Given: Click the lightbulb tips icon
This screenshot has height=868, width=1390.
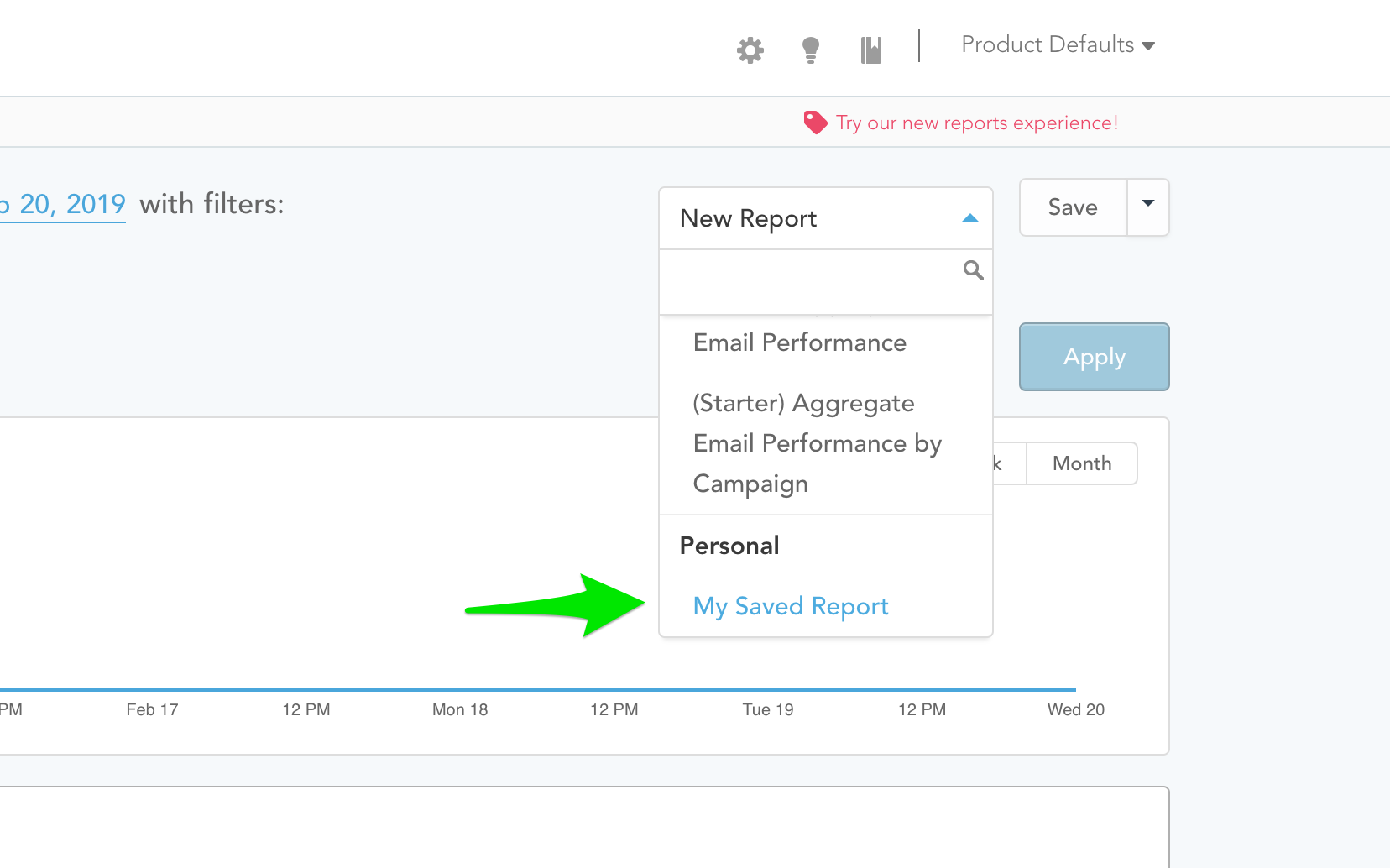Looking at the screenshot, I should click(x=811, y=50).
